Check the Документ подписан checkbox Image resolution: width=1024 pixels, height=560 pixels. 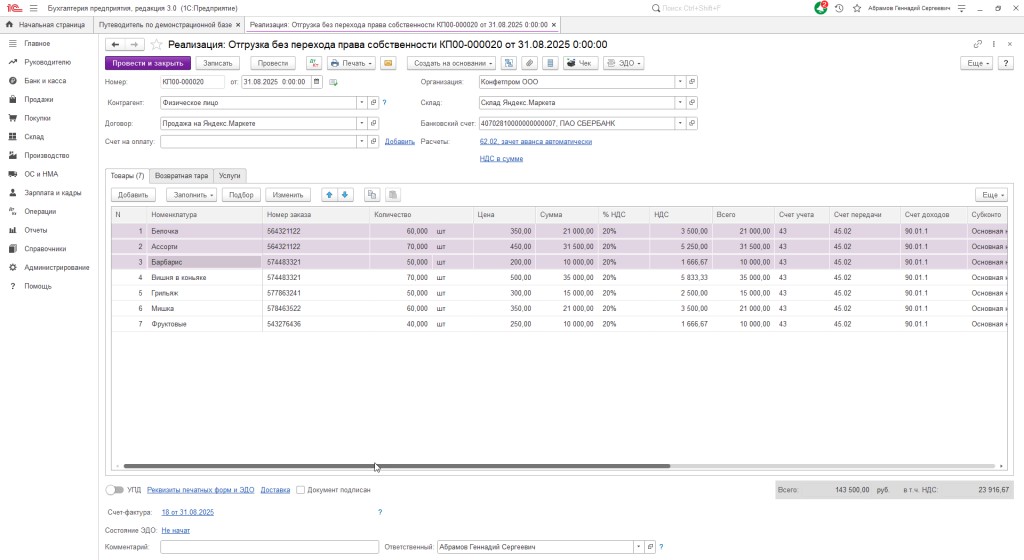pos(300,490)
